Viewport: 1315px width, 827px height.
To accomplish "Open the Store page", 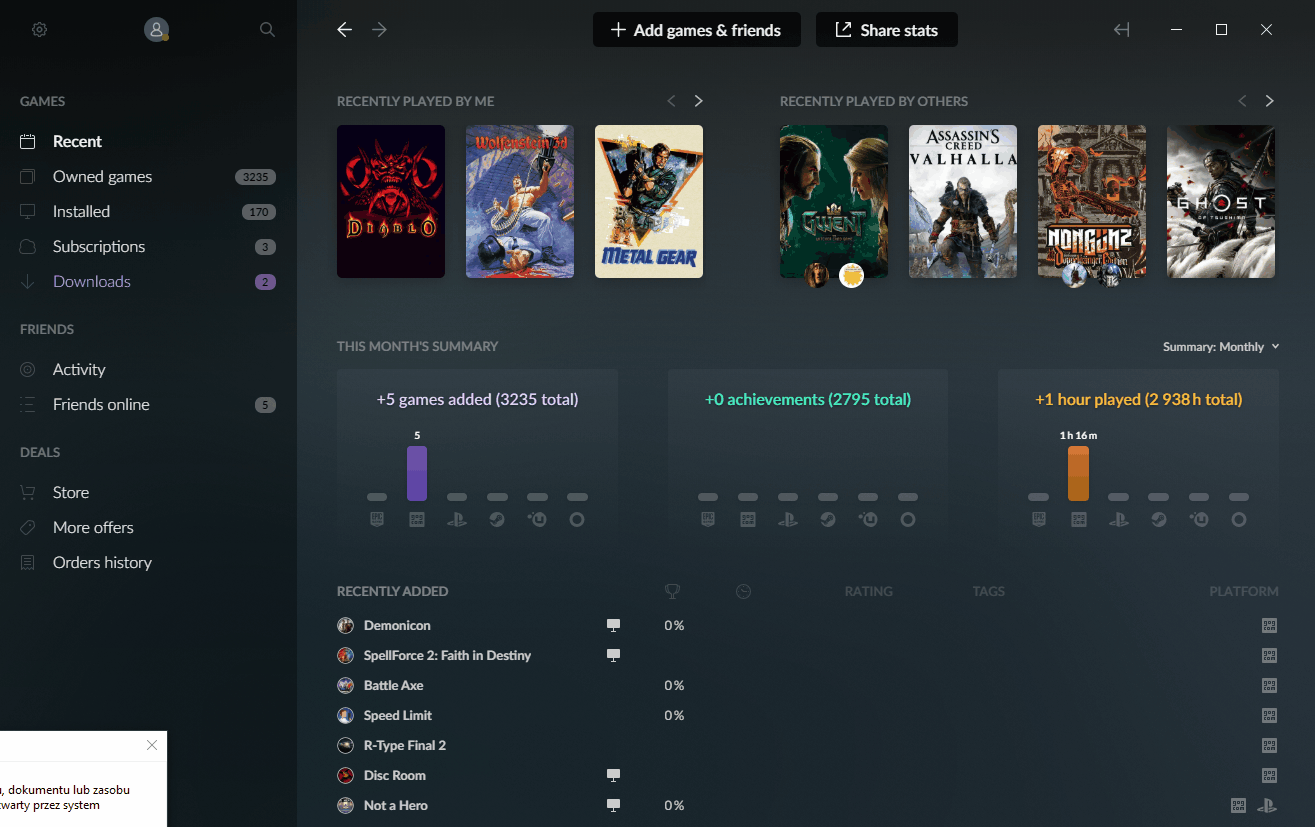I will pos(148,493).
